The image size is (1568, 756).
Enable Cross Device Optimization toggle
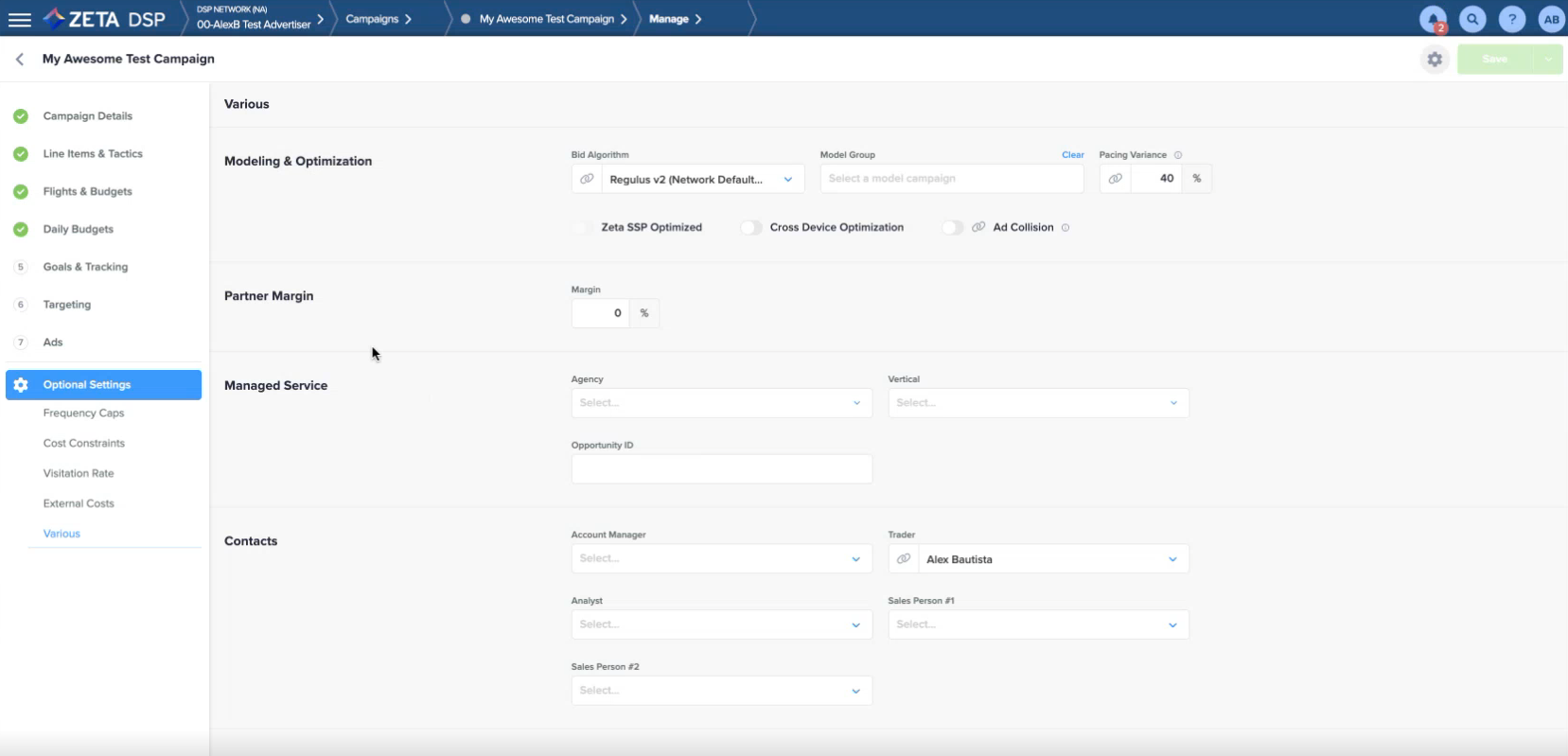[751, 228]
